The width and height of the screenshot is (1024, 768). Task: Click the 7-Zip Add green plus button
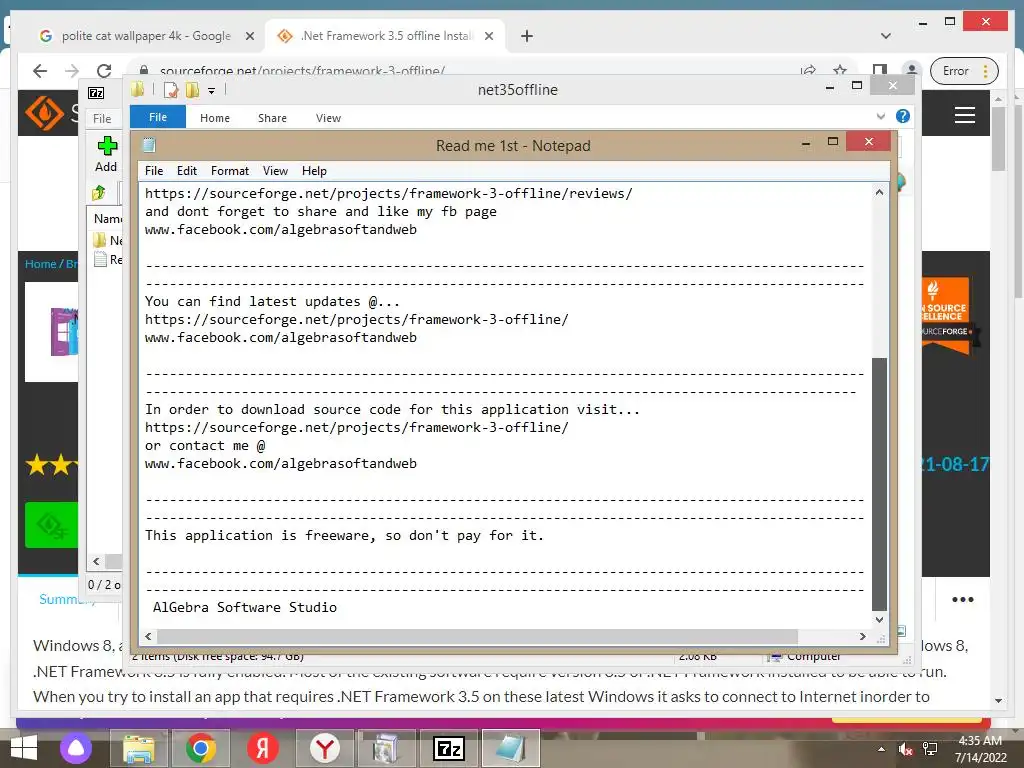tap(107, 155)
